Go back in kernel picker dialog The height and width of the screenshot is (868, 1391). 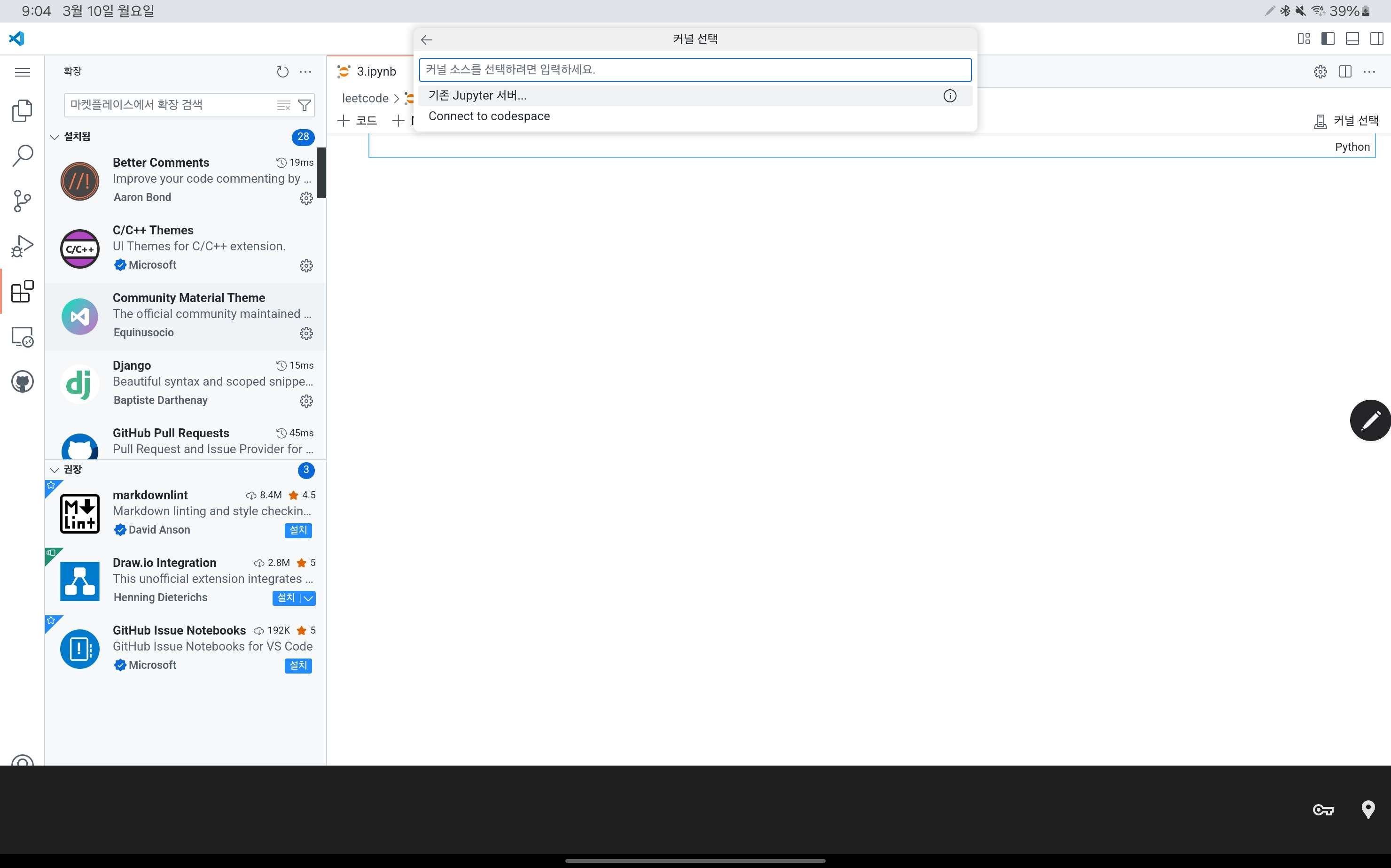pos(426,39)
